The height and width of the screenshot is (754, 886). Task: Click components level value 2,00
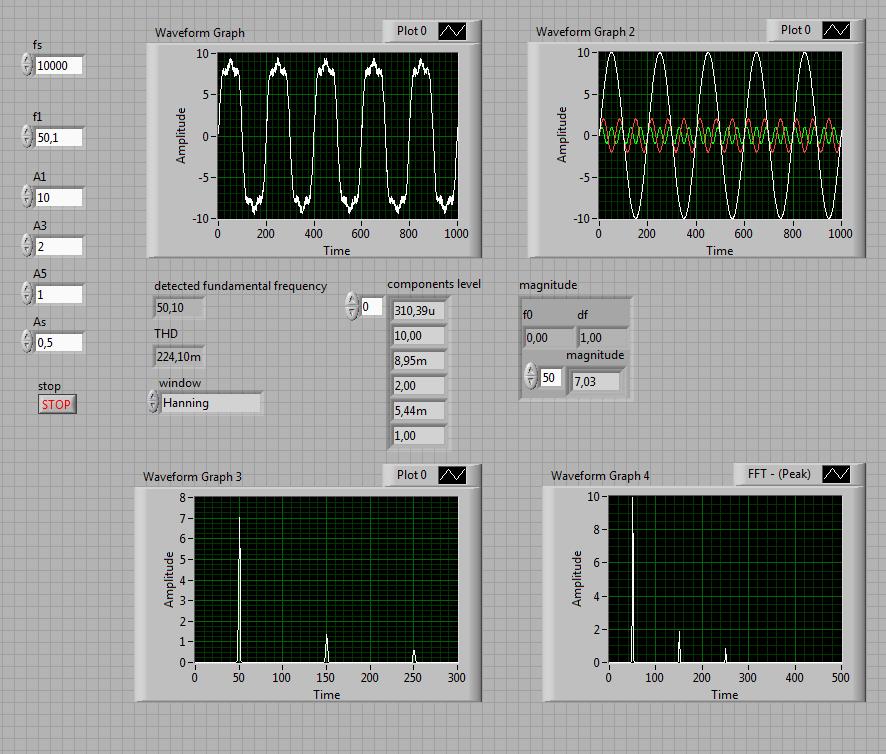(418, 385)
